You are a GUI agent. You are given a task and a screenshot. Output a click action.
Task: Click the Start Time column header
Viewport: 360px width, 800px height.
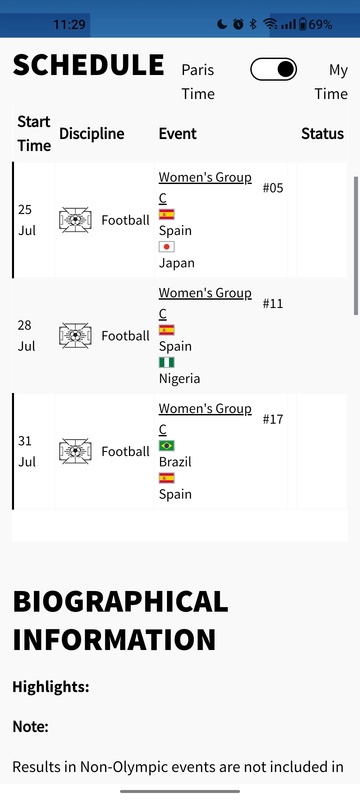pyautogui.click(x=34, y=134)
